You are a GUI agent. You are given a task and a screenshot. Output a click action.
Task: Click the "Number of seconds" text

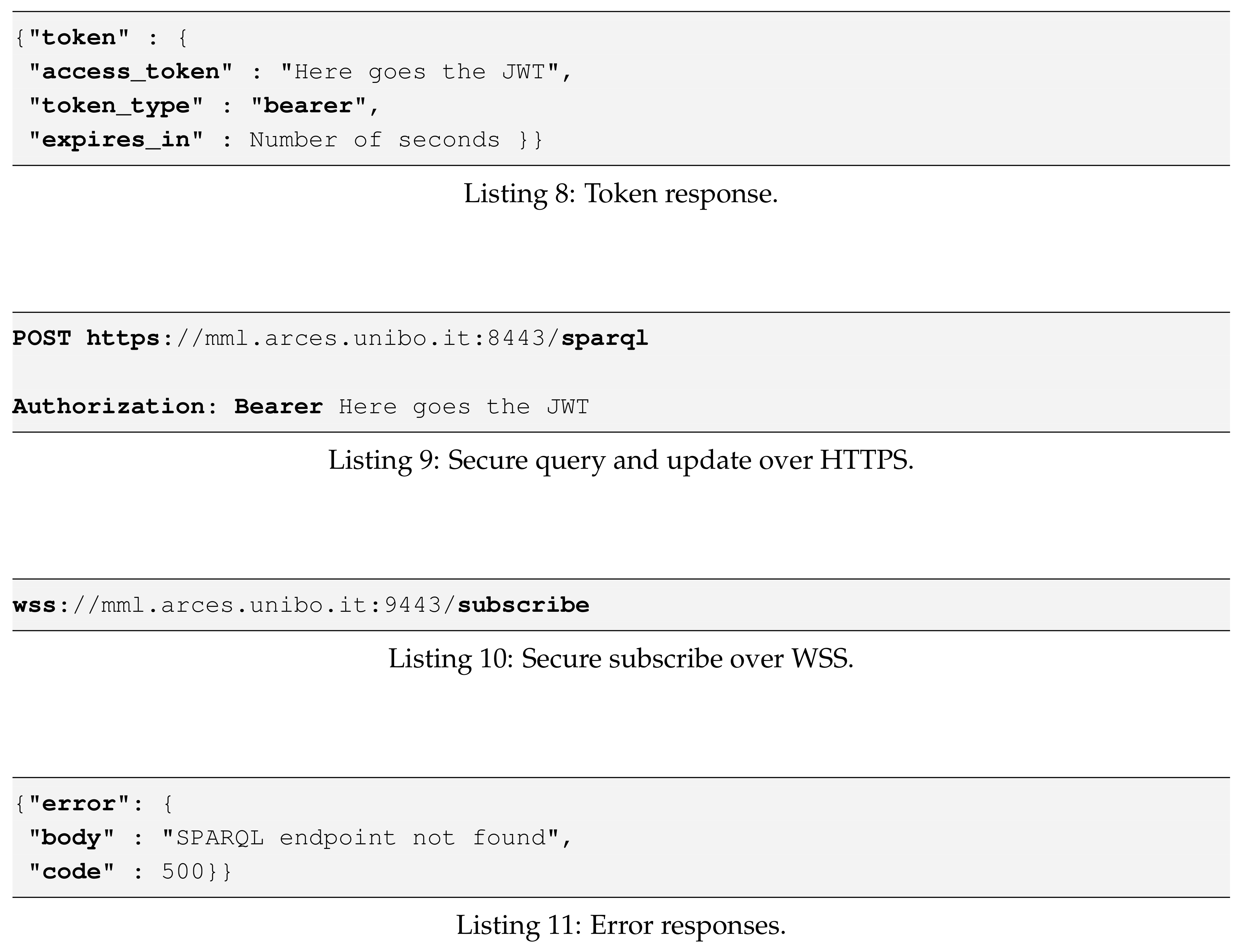click(375, 140)
